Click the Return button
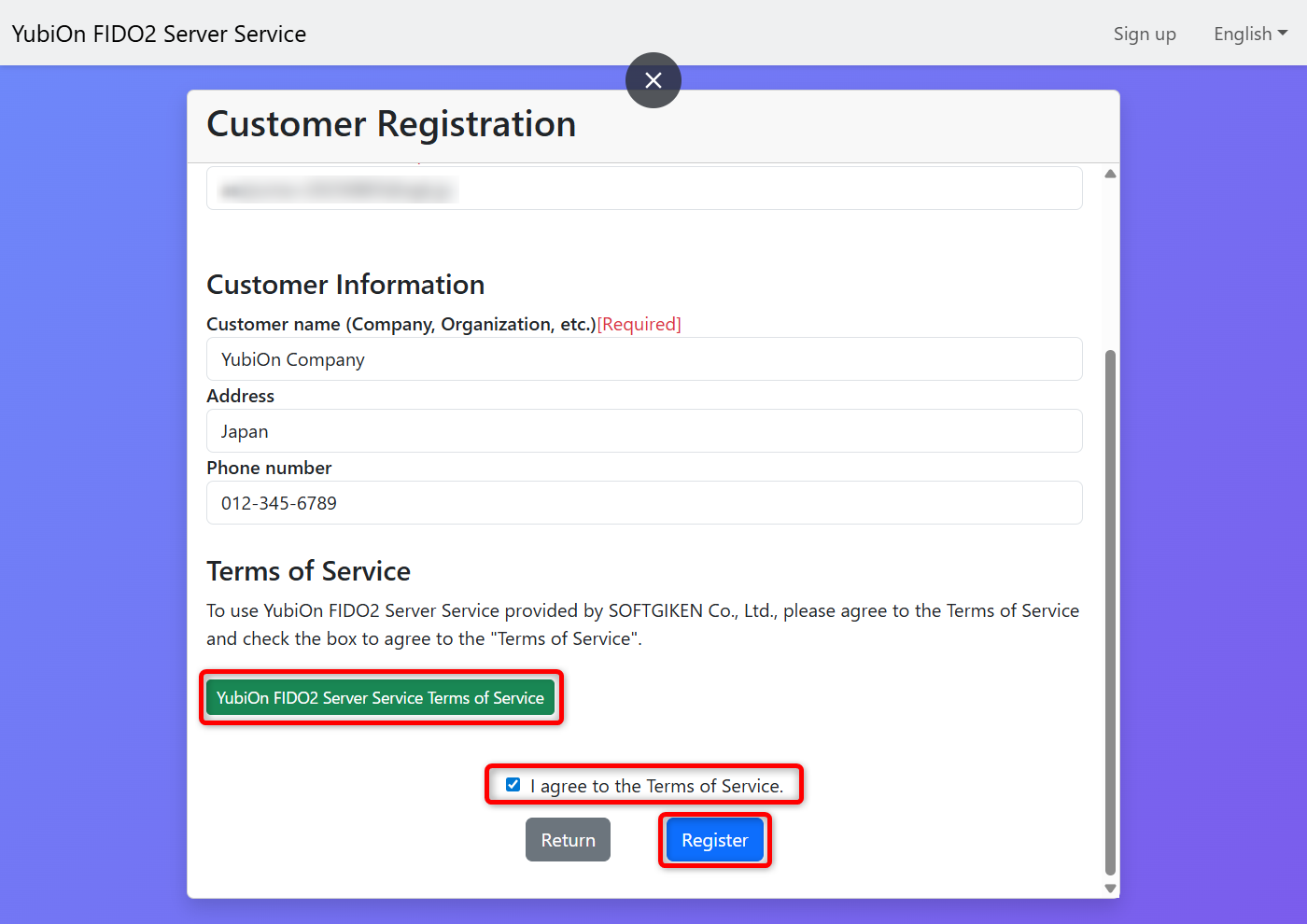Viewport: 1307px width, 924px height. 568,840
